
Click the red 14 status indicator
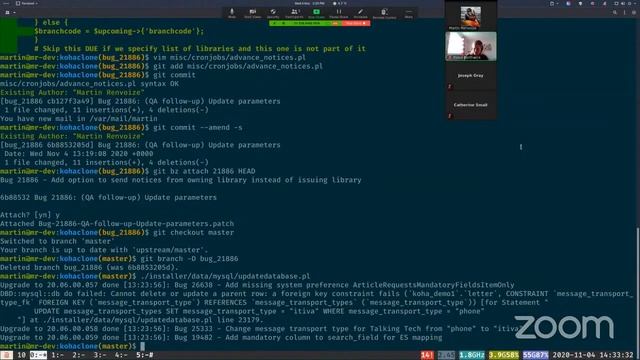tap(427, 355)
